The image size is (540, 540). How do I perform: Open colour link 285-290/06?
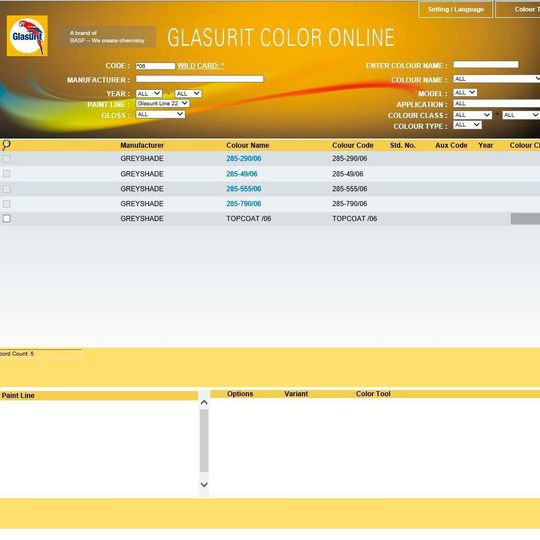tap(243, 158)
